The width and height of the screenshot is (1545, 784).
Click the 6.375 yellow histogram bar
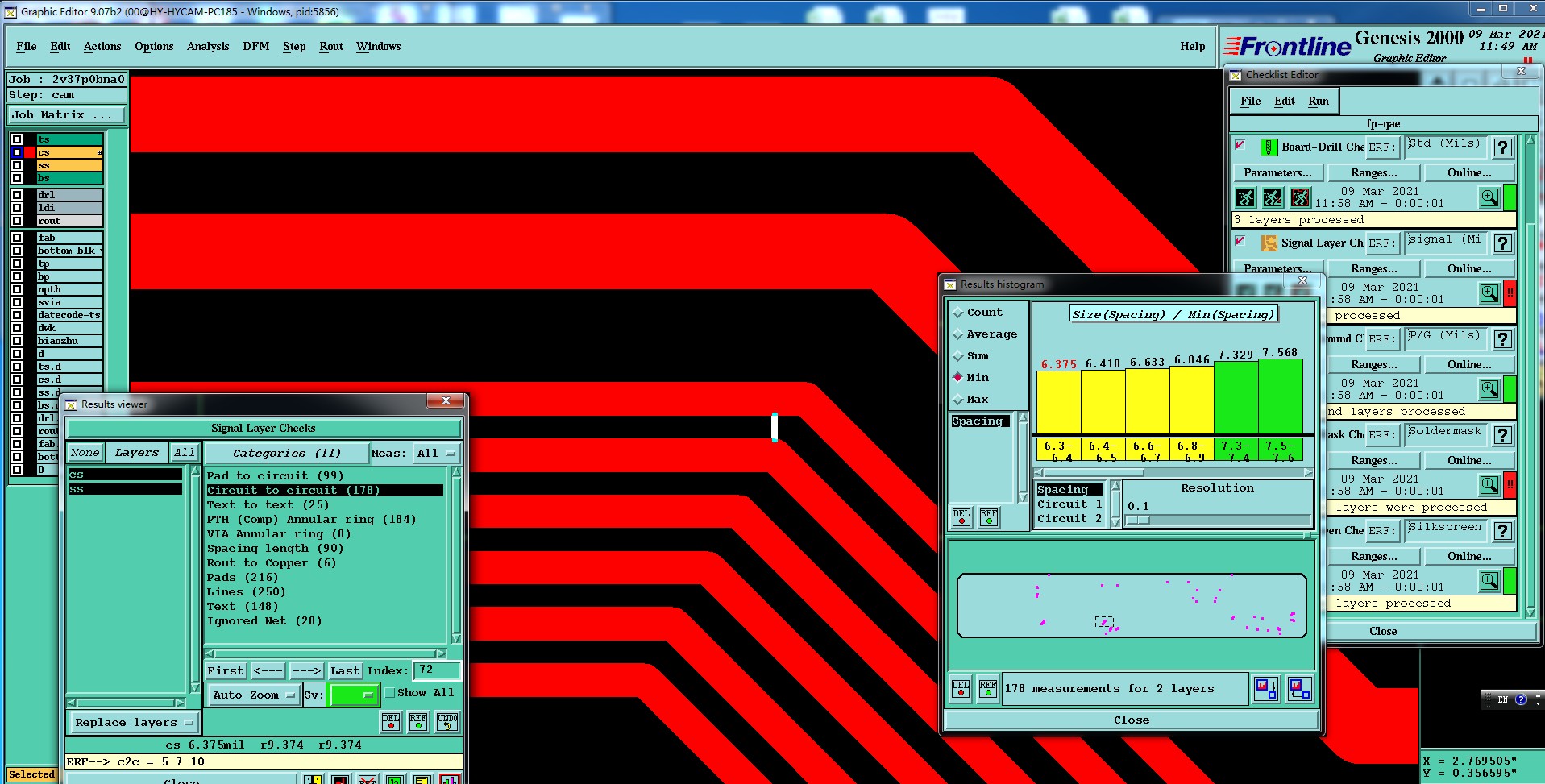[x=1058, y=403]
